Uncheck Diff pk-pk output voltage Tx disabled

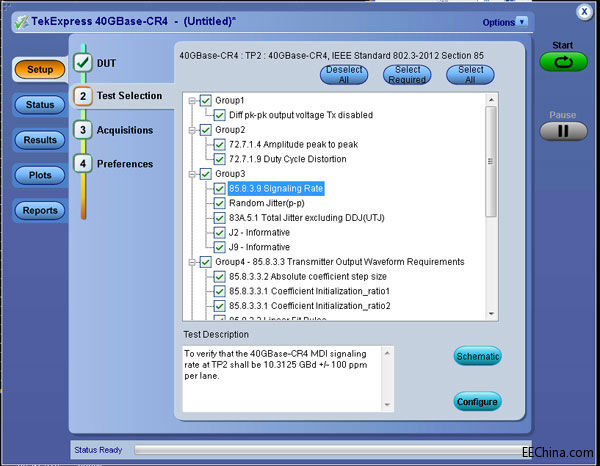click(219, 115)
